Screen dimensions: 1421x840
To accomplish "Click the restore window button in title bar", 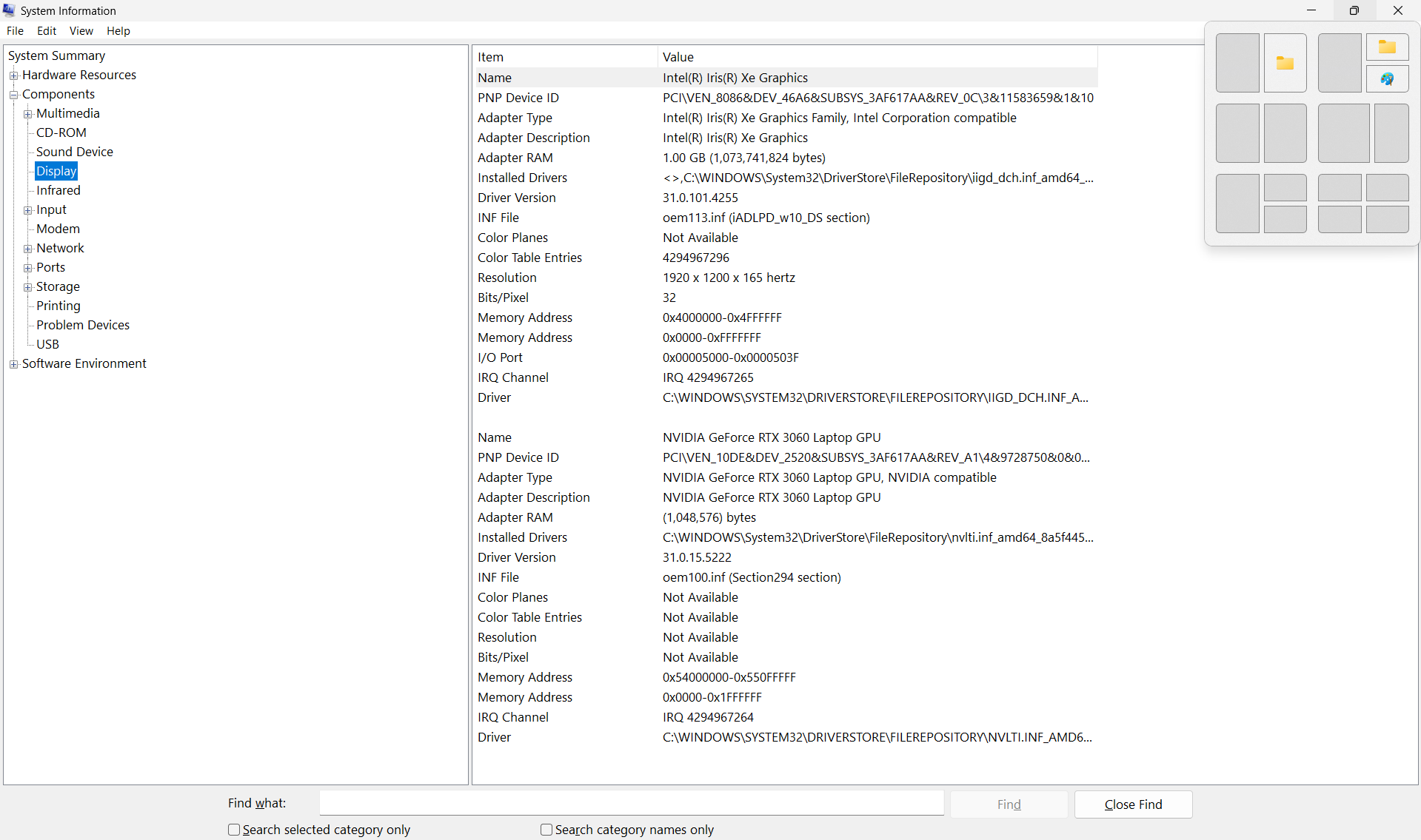I will (x=1354, y=10).
